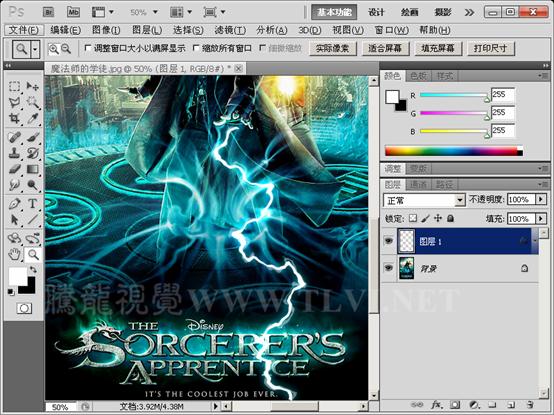The width and height of the screenshot is (554, 415).
Task: Select the Horizontal Type tool
Action: point(33,204)
